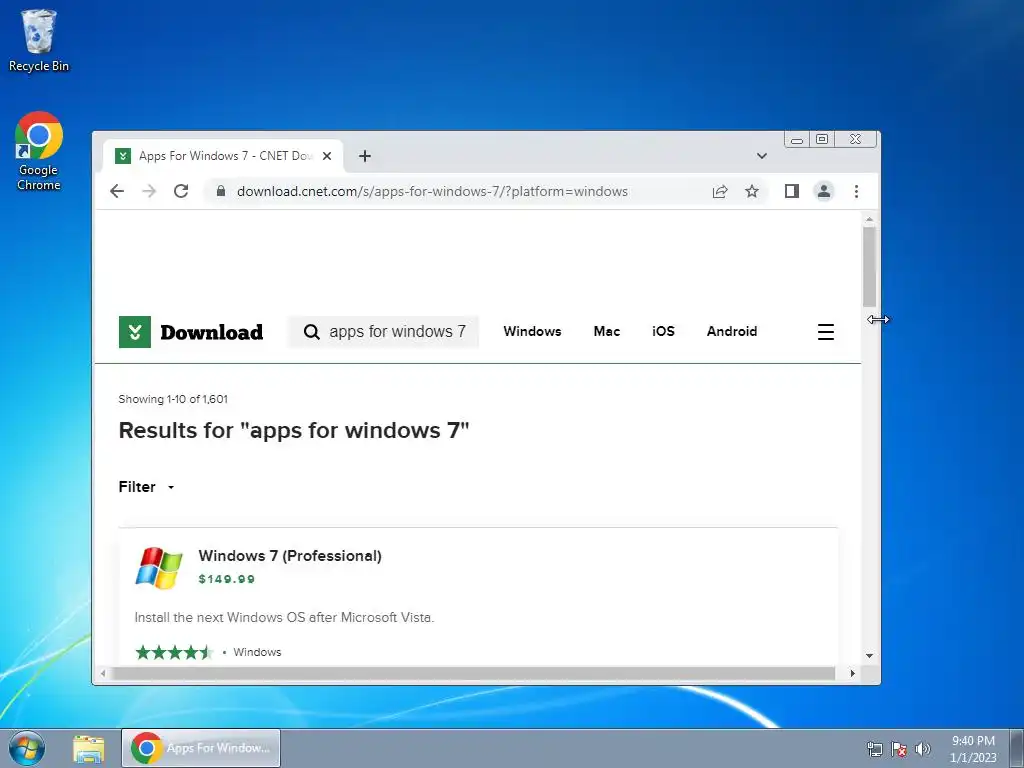Click the green Download logo icon
Image resolution: width=1024 pixels, height=768 pixels.
[x=135, y=332]
